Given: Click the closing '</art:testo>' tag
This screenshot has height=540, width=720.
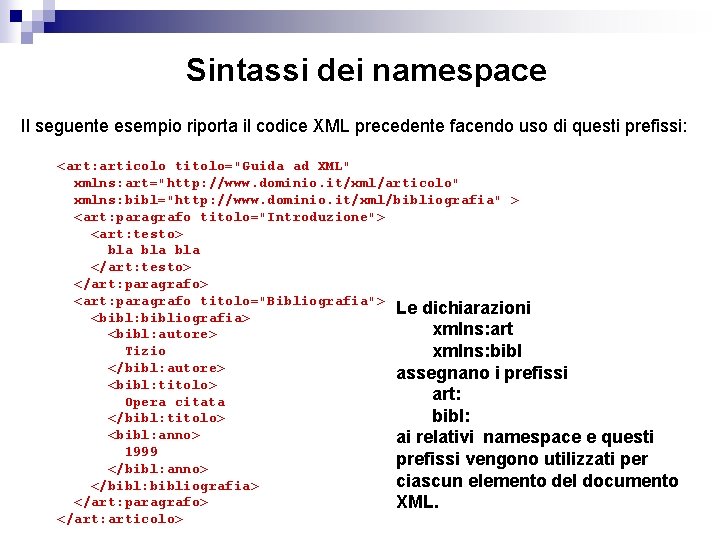Looking at the screenshot, I should [141, 267].
